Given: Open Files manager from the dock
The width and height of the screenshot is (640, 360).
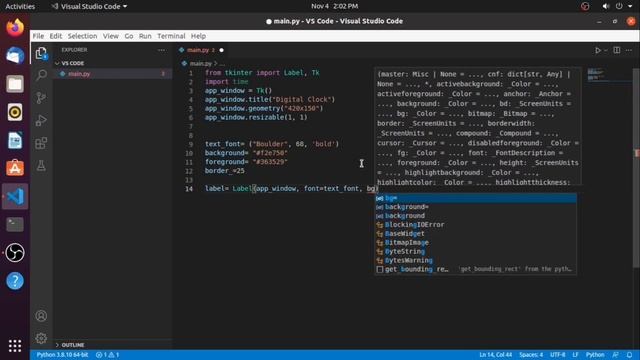Looking at the screenshot, I should (x=15, y=84).
